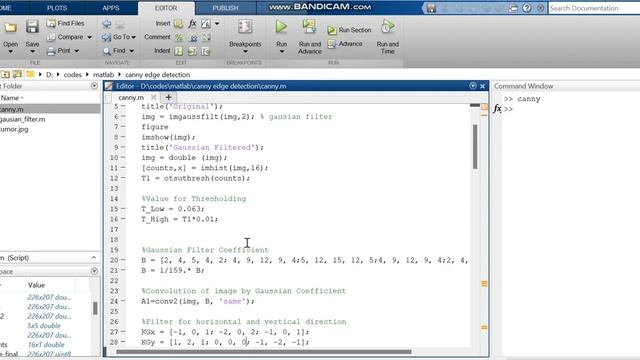Click the fx function browser icon in Command Window

[x=497, y=109]
